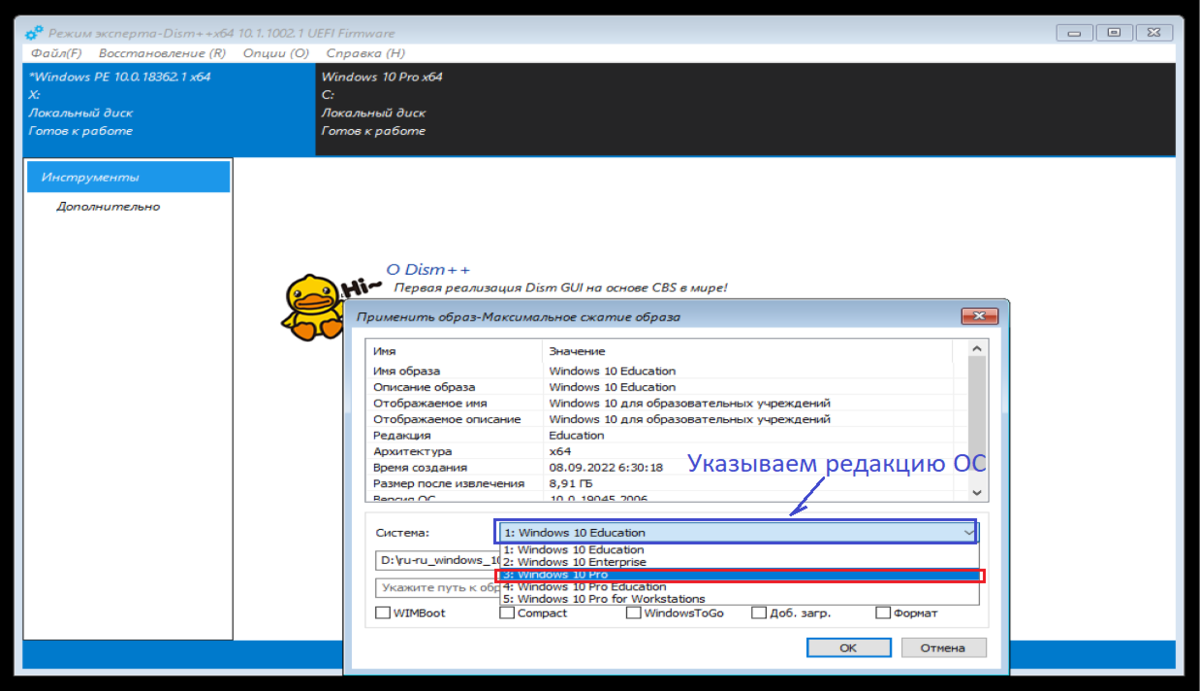Screen dimensions: 1200x691
Task: Choose 1: Windows 10 Education in list
Action: 739,549
